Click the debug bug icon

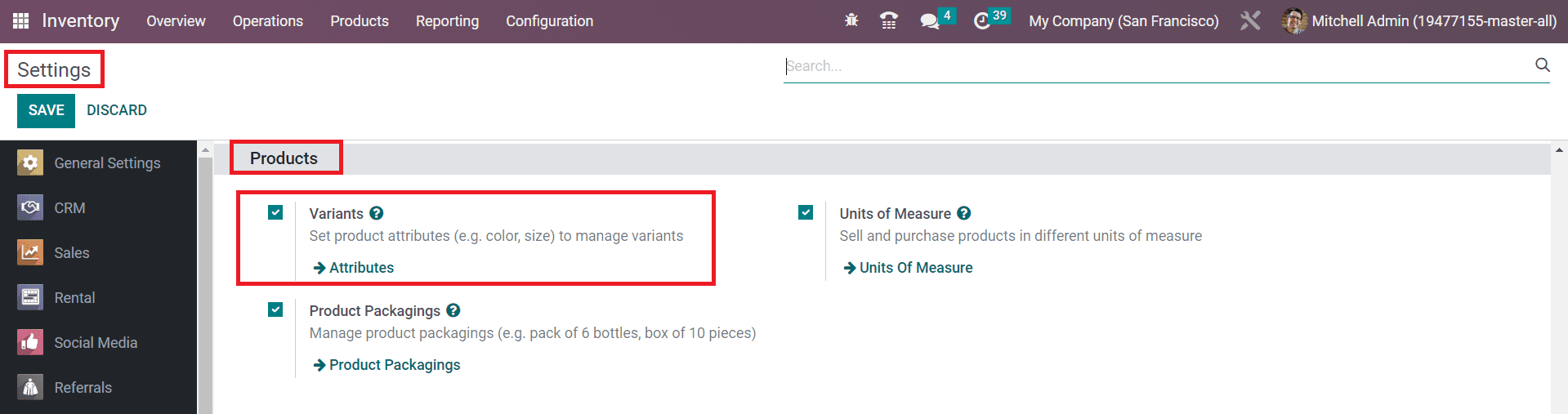[851, 20]
